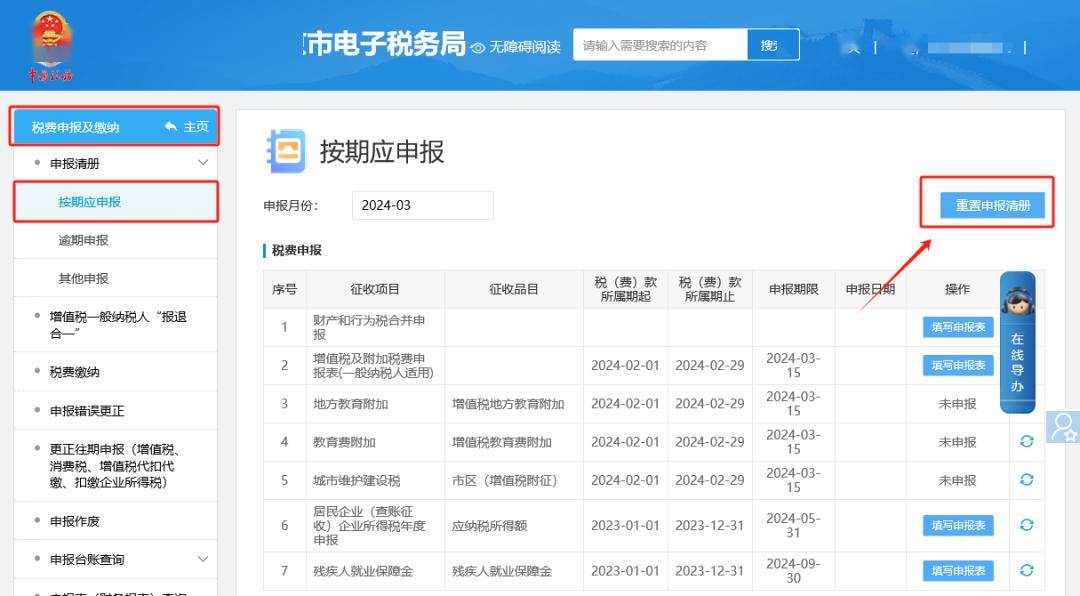This screenshot has width=1080, height=596.
Task: Enable 无障碍阅读 accessibility mode
Action: coord(515,47)
